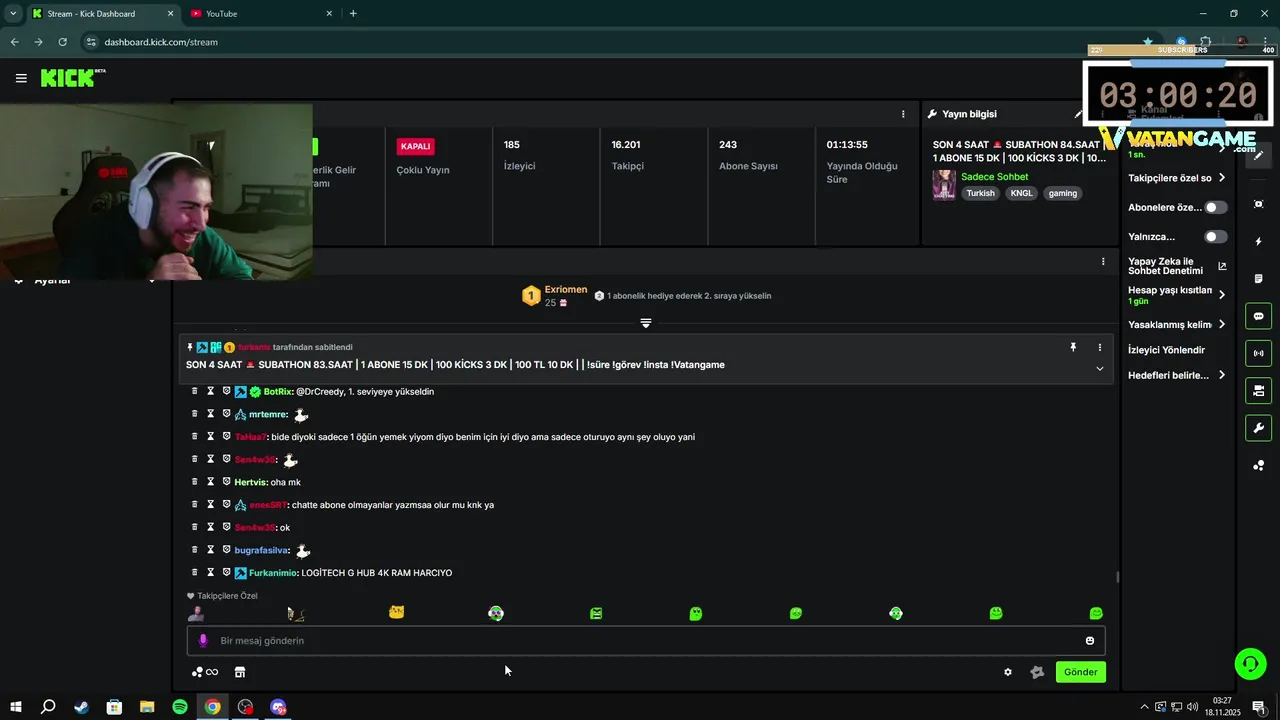This screenshot has height=720, width=1280.
Task: Delete BotRix's message with the trash icon
Action: coord(195,391)
